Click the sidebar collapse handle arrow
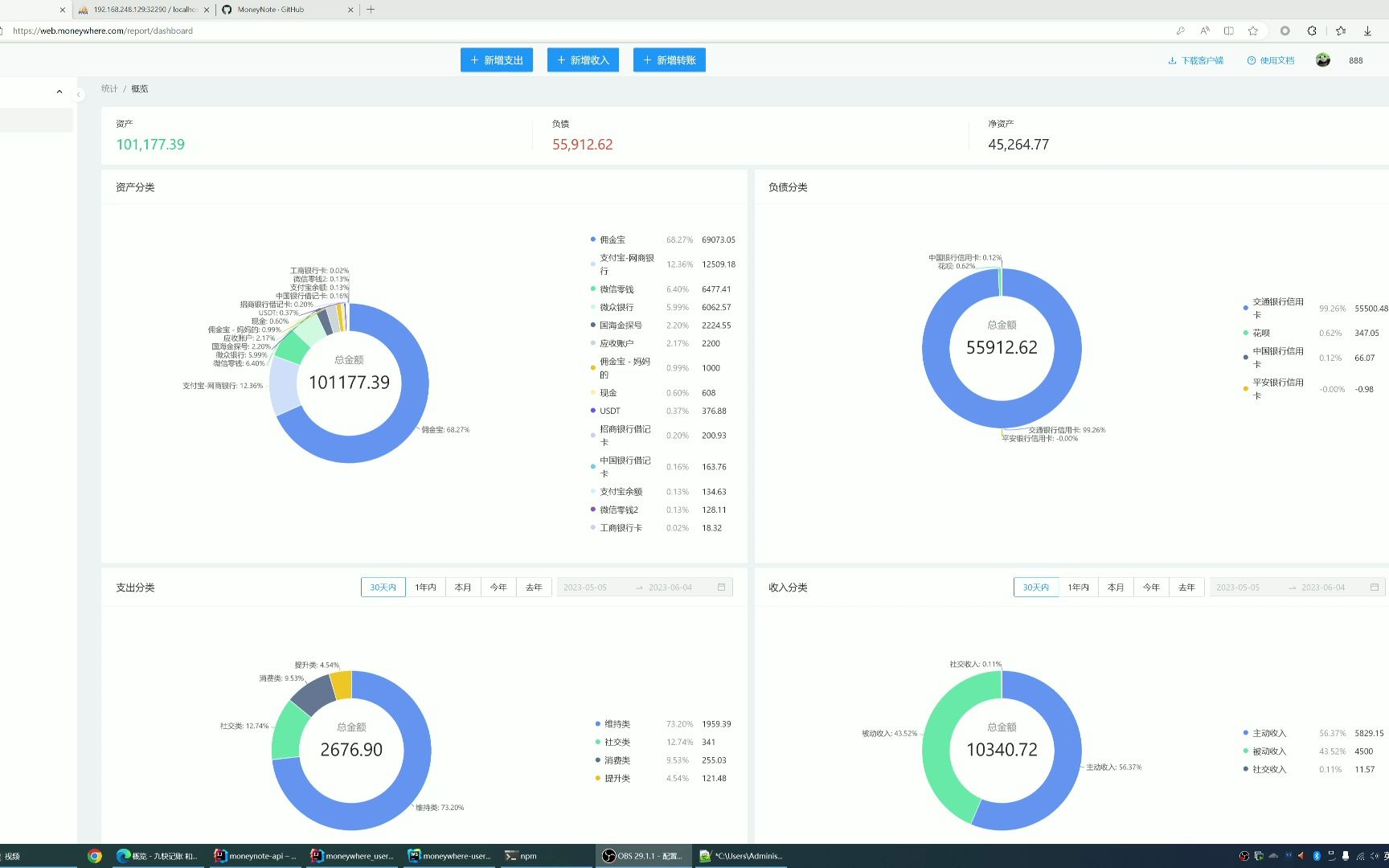 coord(79,95)
